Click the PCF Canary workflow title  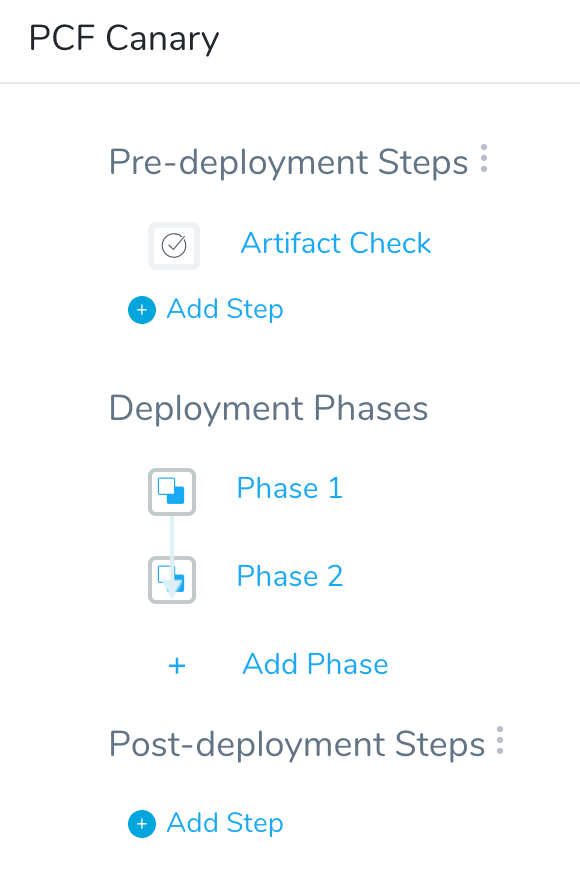point(124,39)
